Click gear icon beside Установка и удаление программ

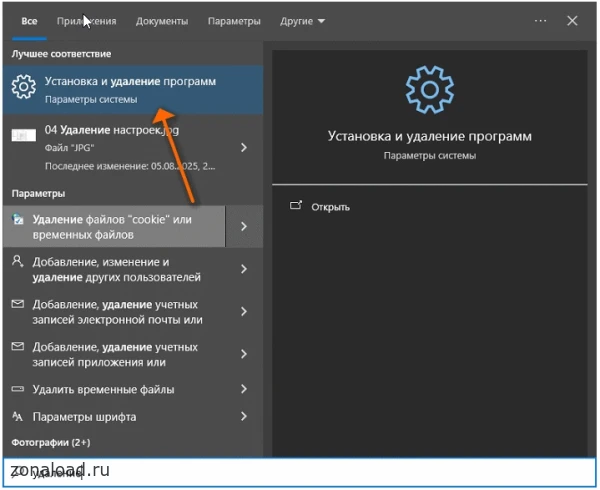[24, 86]
